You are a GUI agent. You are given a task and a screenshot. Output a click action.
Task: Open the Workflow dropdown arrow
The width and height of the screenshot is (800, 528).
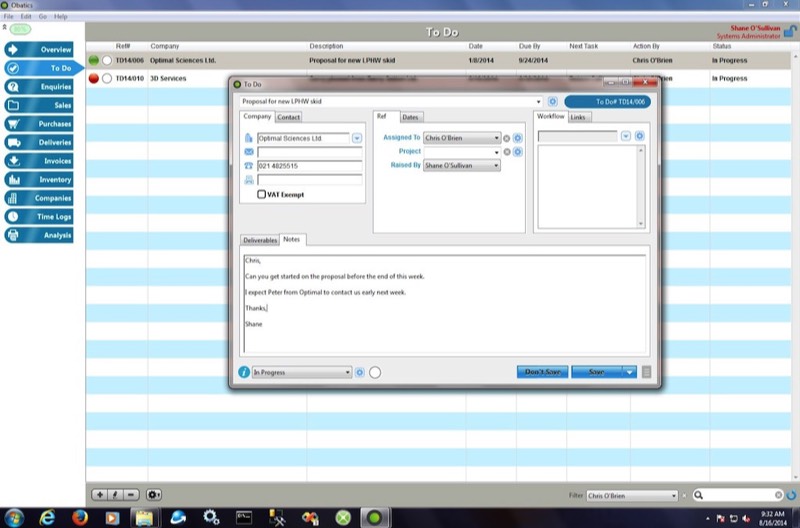coord(626,136)
